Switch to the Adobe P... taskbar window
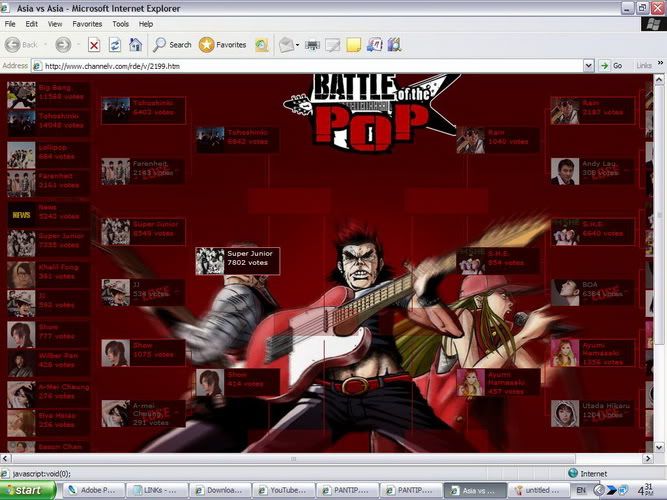 pyautogui.click(x=94, y=490)
